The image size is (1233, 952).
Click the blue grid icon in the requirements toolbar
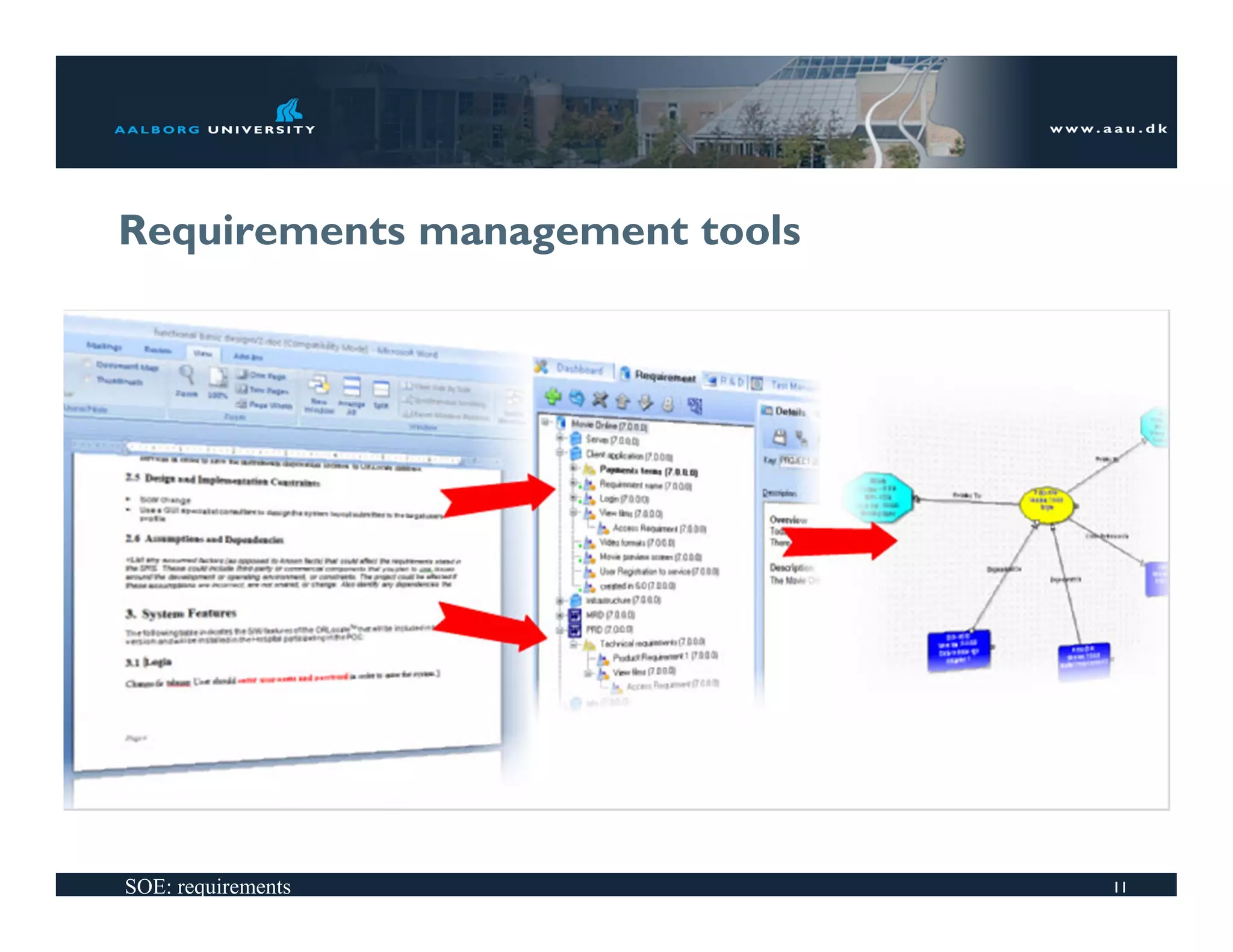pos(695,406)
